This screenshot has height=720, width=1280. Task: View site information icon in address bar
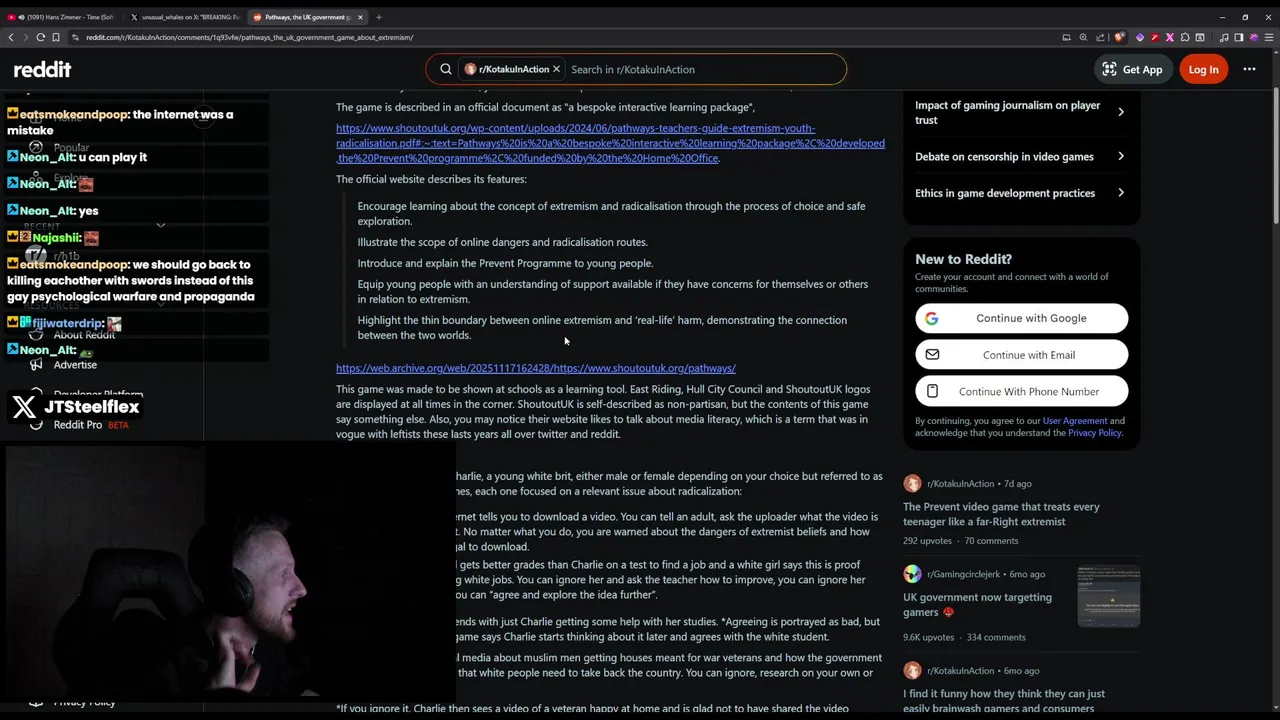tap(75, 37)
